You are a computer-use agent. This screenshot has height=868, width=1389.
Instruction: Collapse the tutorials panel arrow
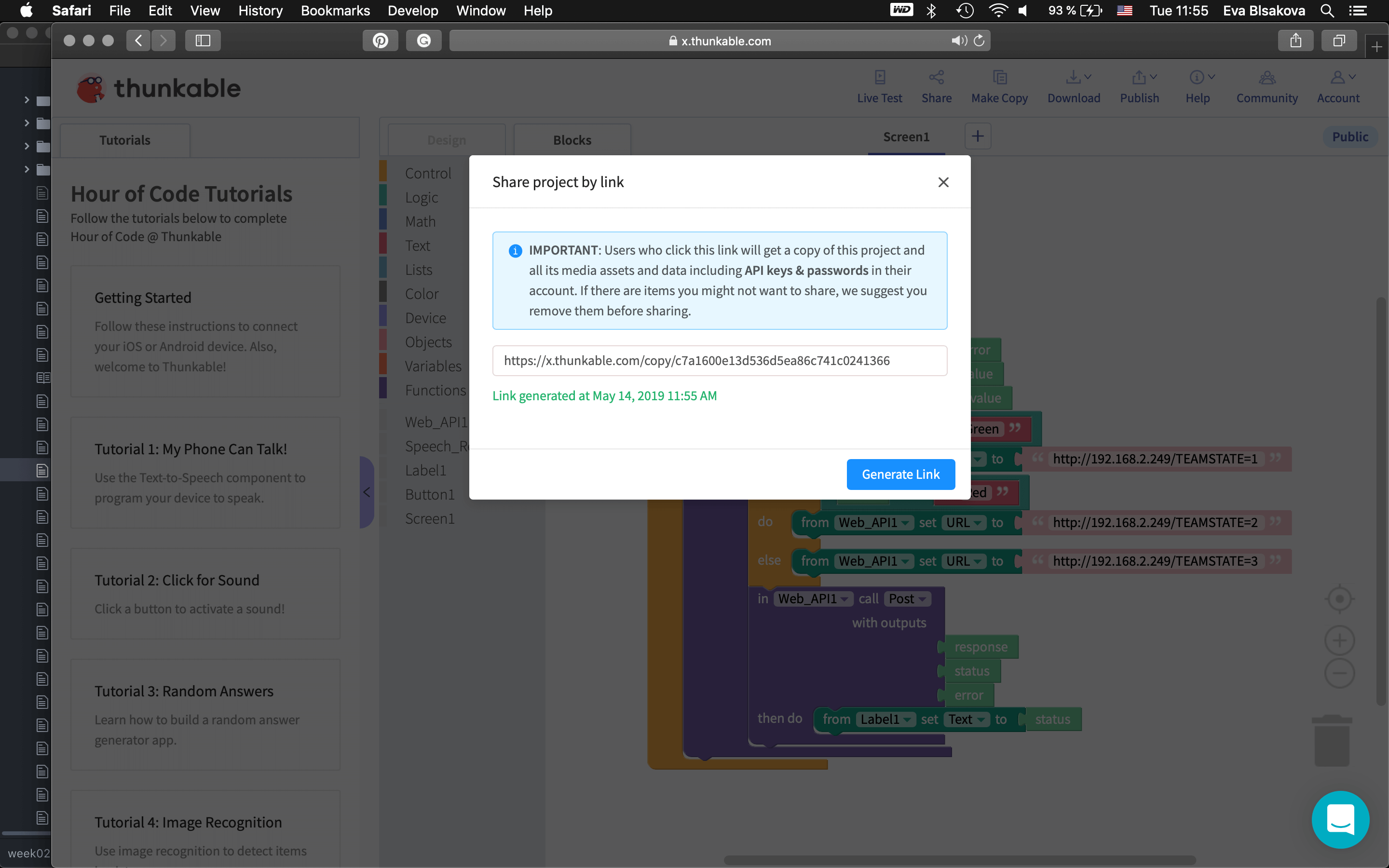click(366, 492)
